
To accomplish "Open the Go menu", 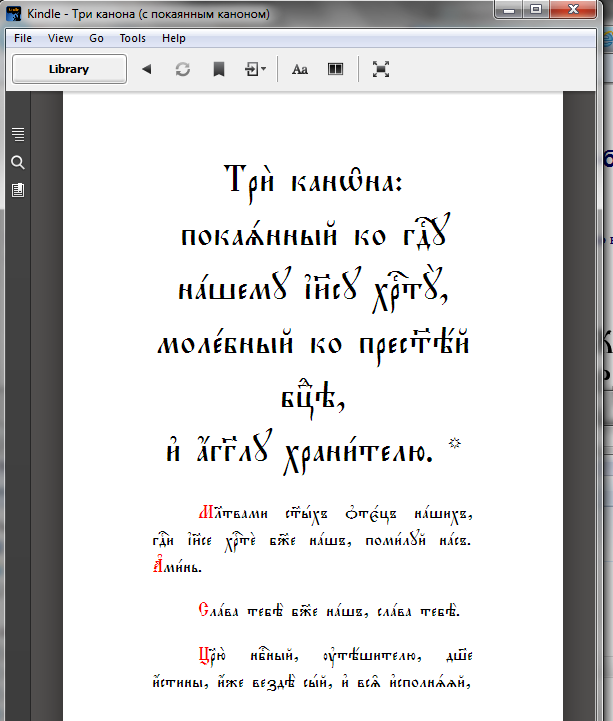I will click(96, 38).
